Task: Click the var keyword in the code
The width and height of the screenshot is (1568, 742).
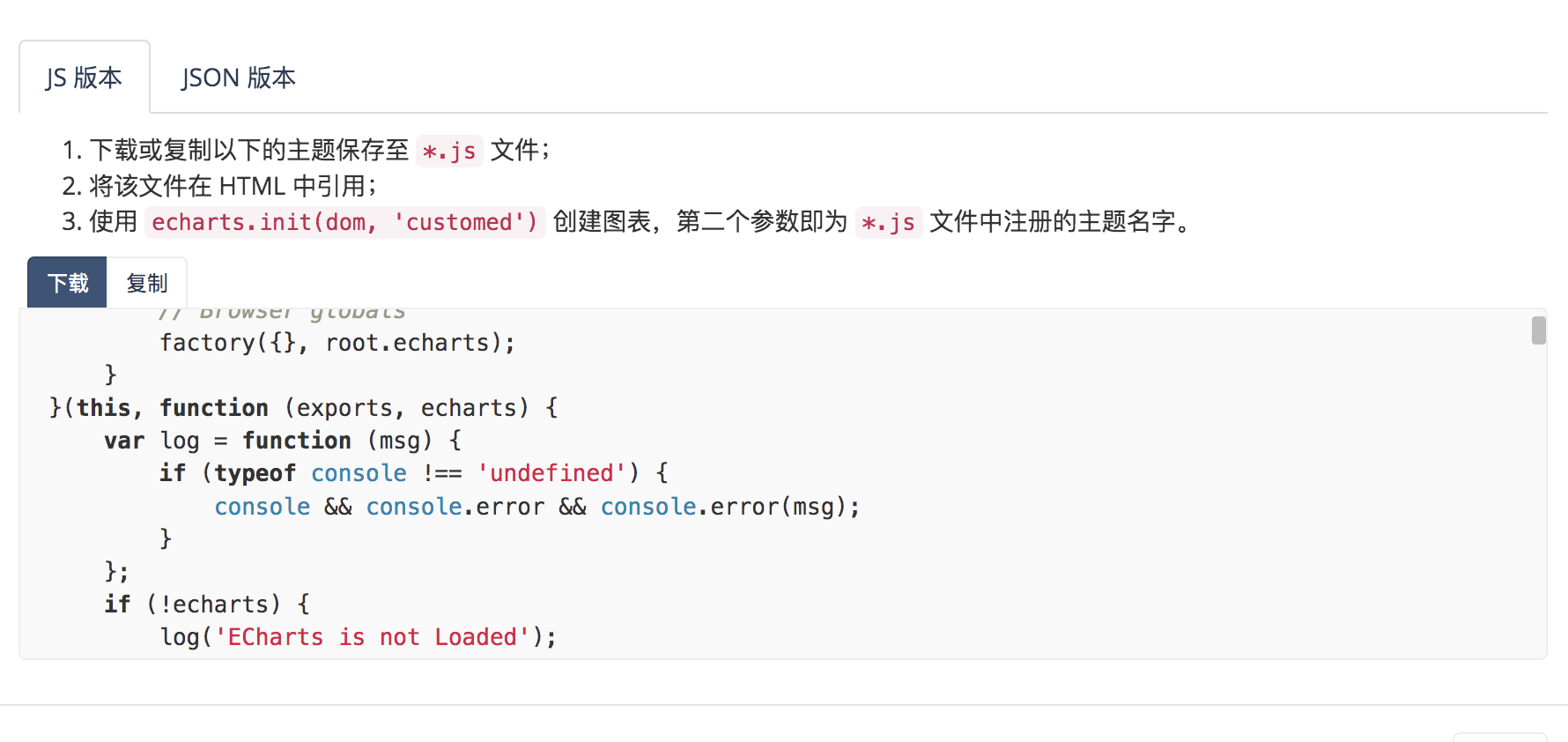Action: tap(122, 440)
